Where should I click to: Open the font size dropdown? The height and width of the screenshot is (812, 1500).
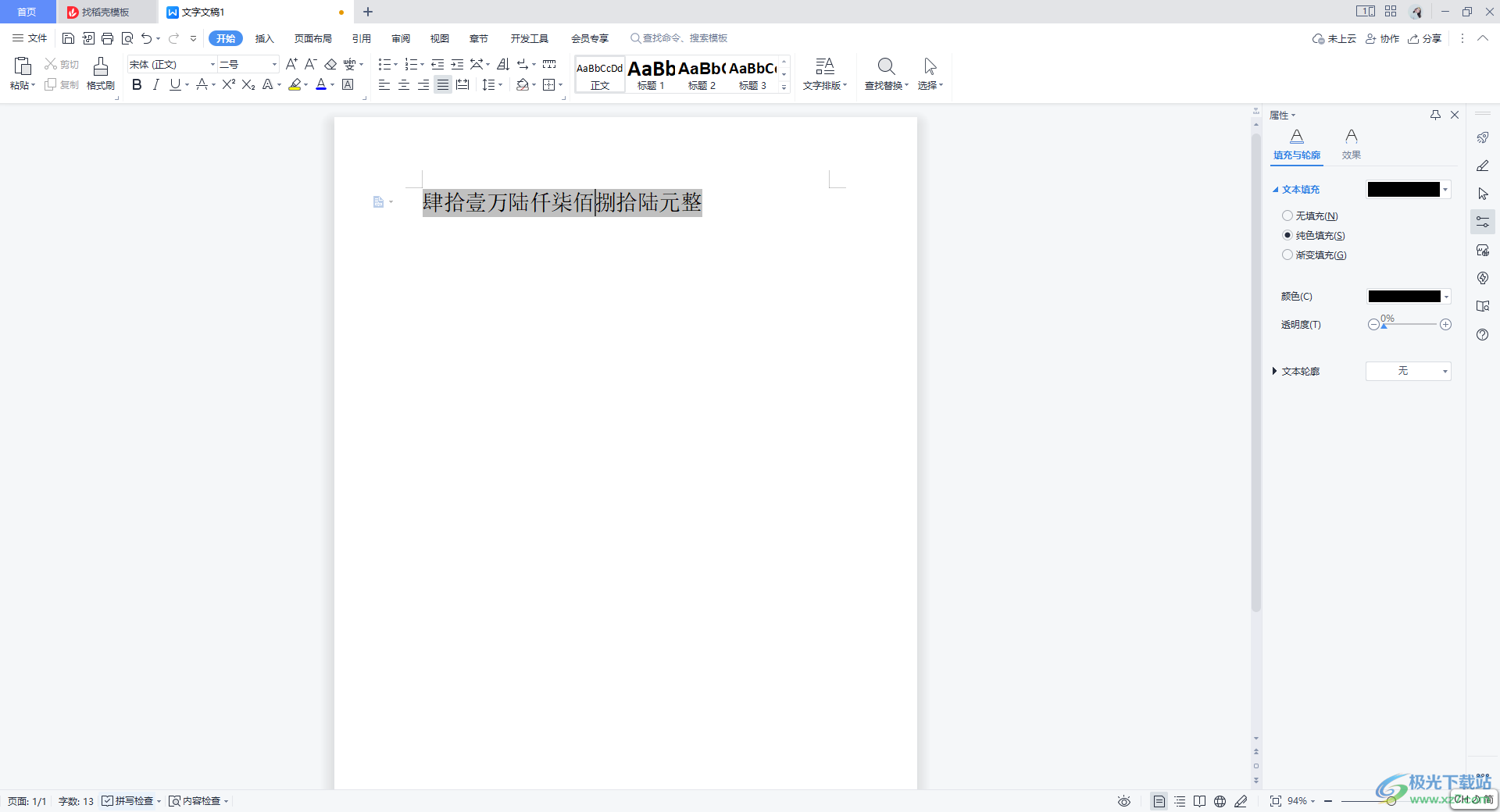274,64
